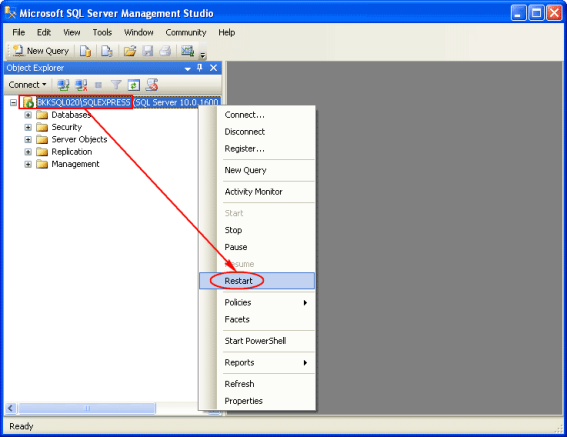
Task: Choose Activity Monitor in the context menu
Action: click(x=257, y=192)
